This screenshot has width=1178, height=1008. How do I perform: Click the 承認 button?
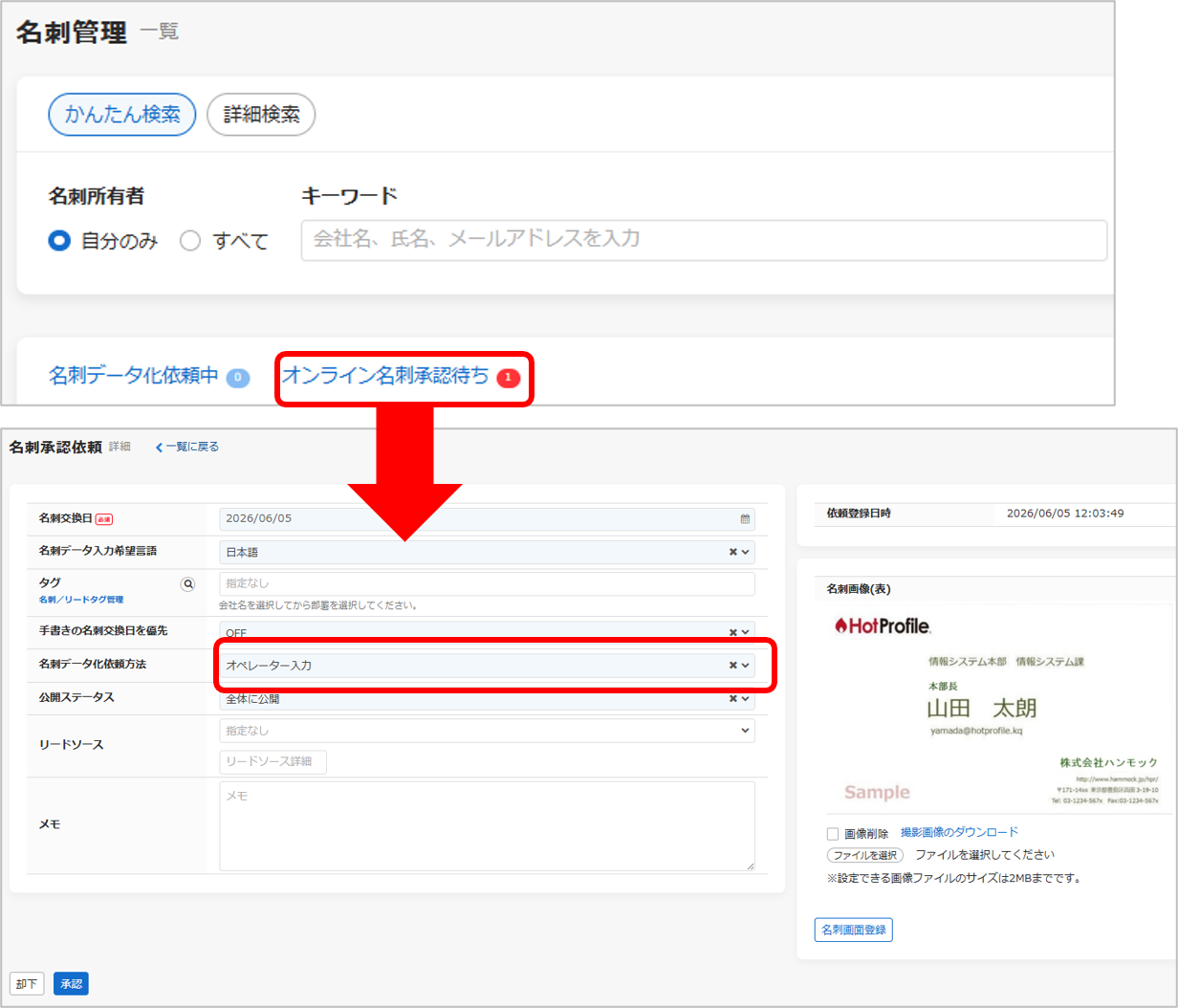click(71, 983)
